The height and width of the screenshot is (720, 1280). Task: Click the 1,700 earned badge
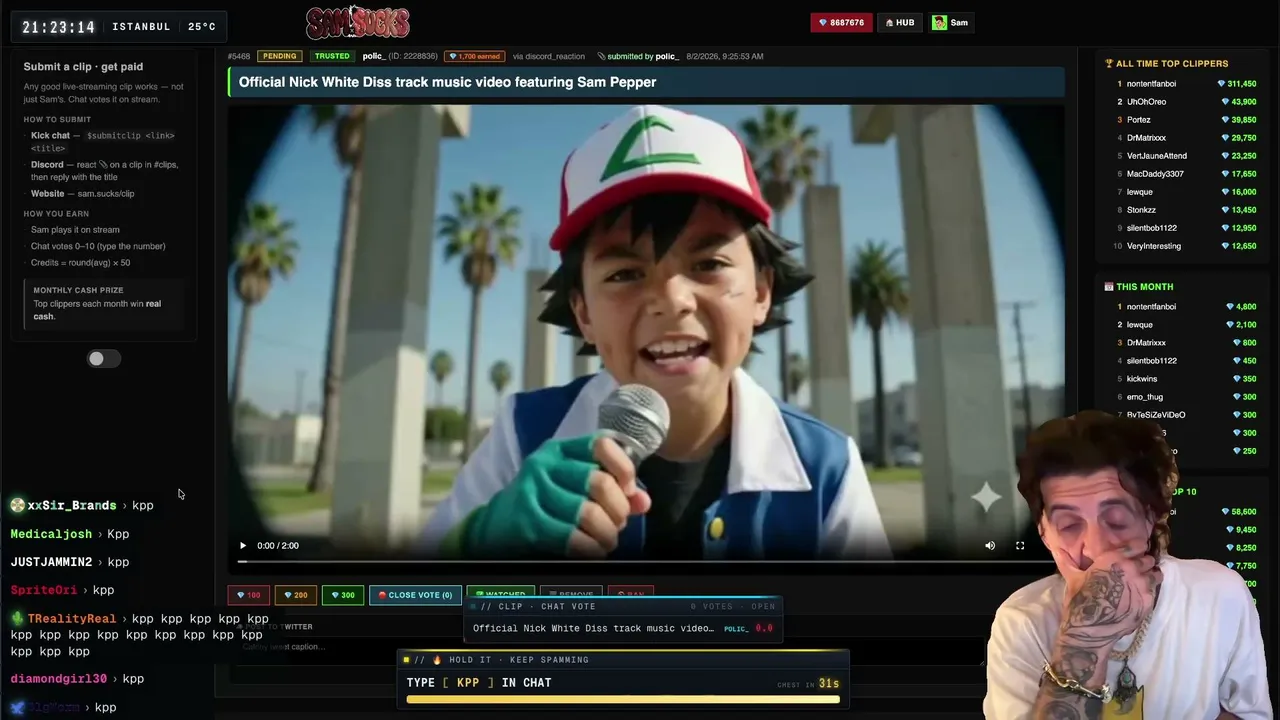click(474, 56)
